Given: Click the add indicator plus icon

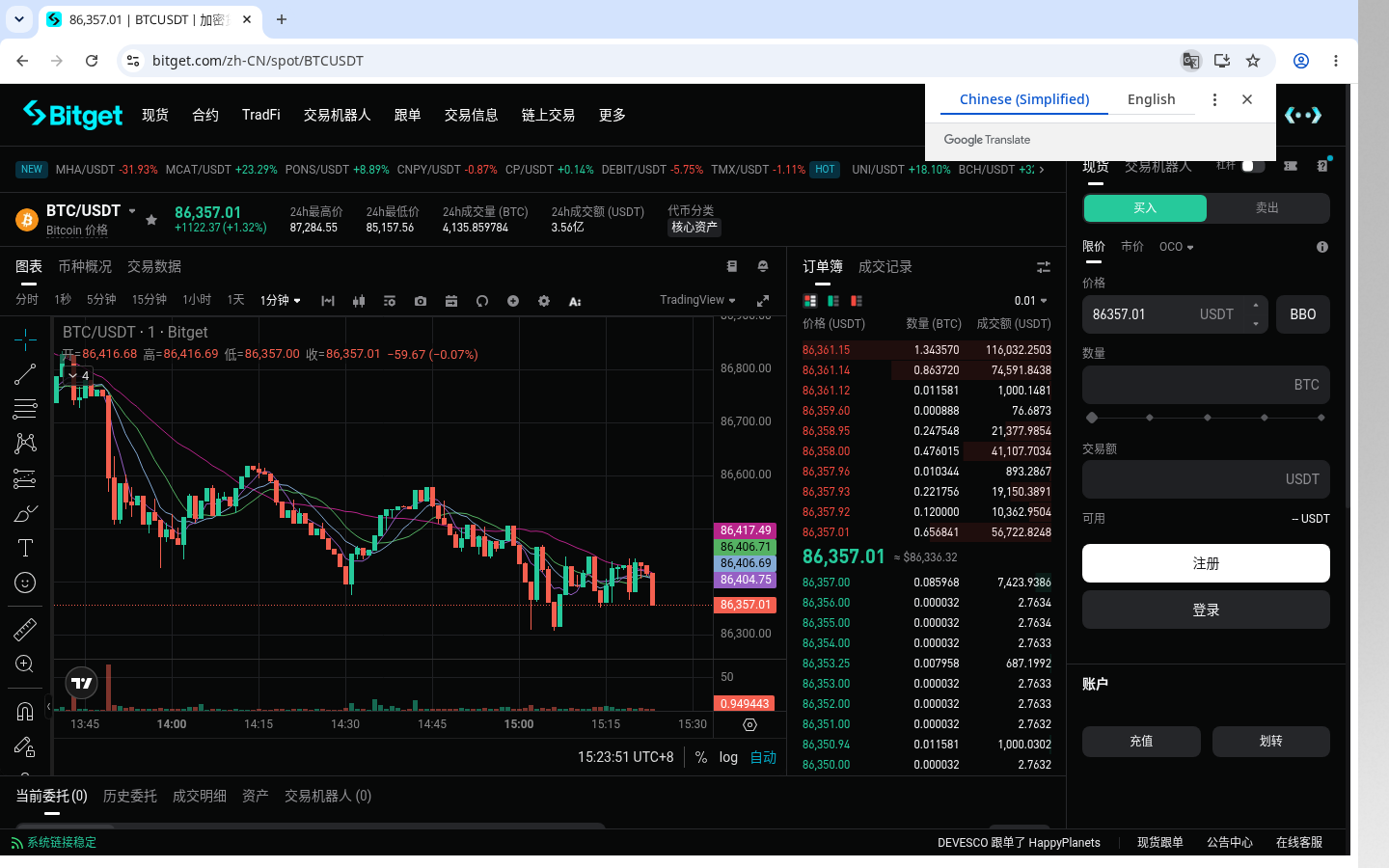Looking at the screenshot, I should [513, 301].
